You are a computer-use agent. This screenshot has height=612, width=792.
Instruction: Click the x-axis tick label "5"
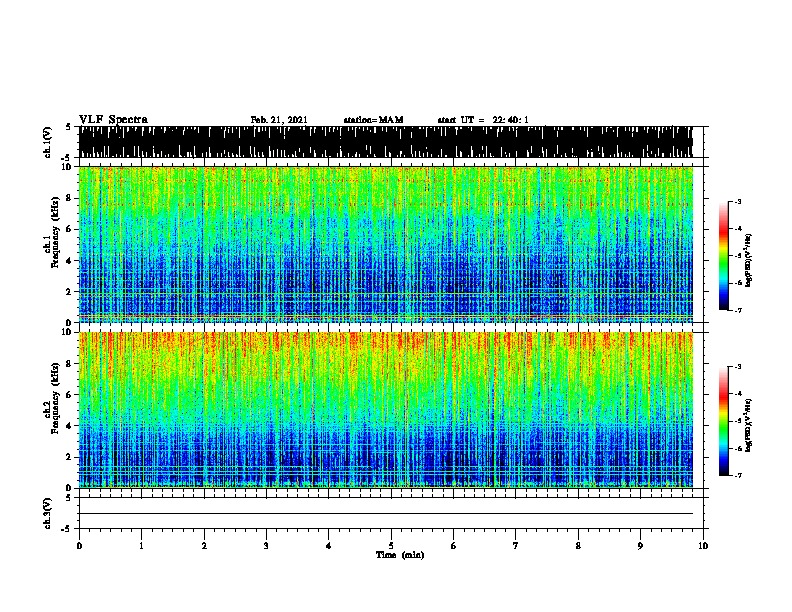391,546
